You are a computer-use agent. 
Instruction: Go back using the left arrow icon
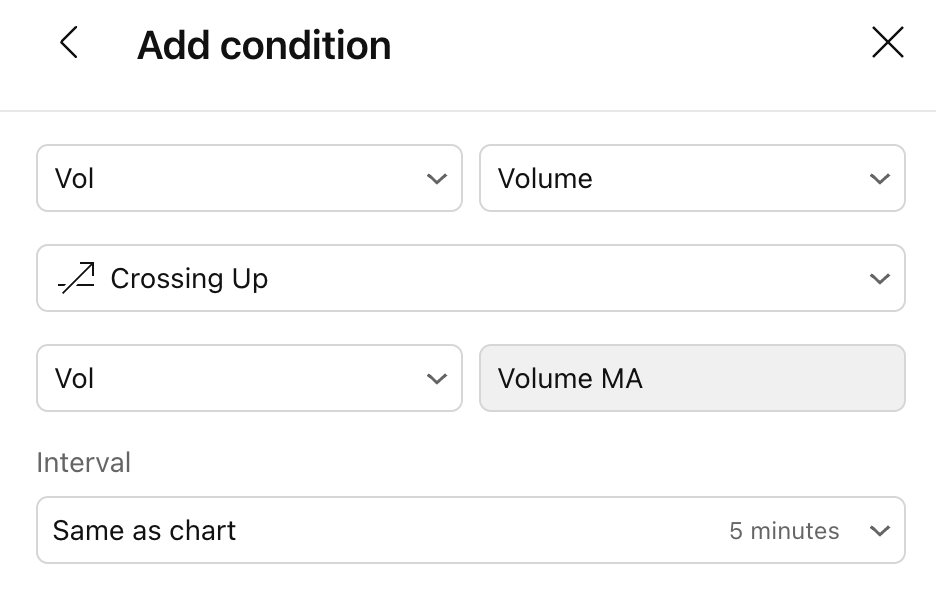68,43
